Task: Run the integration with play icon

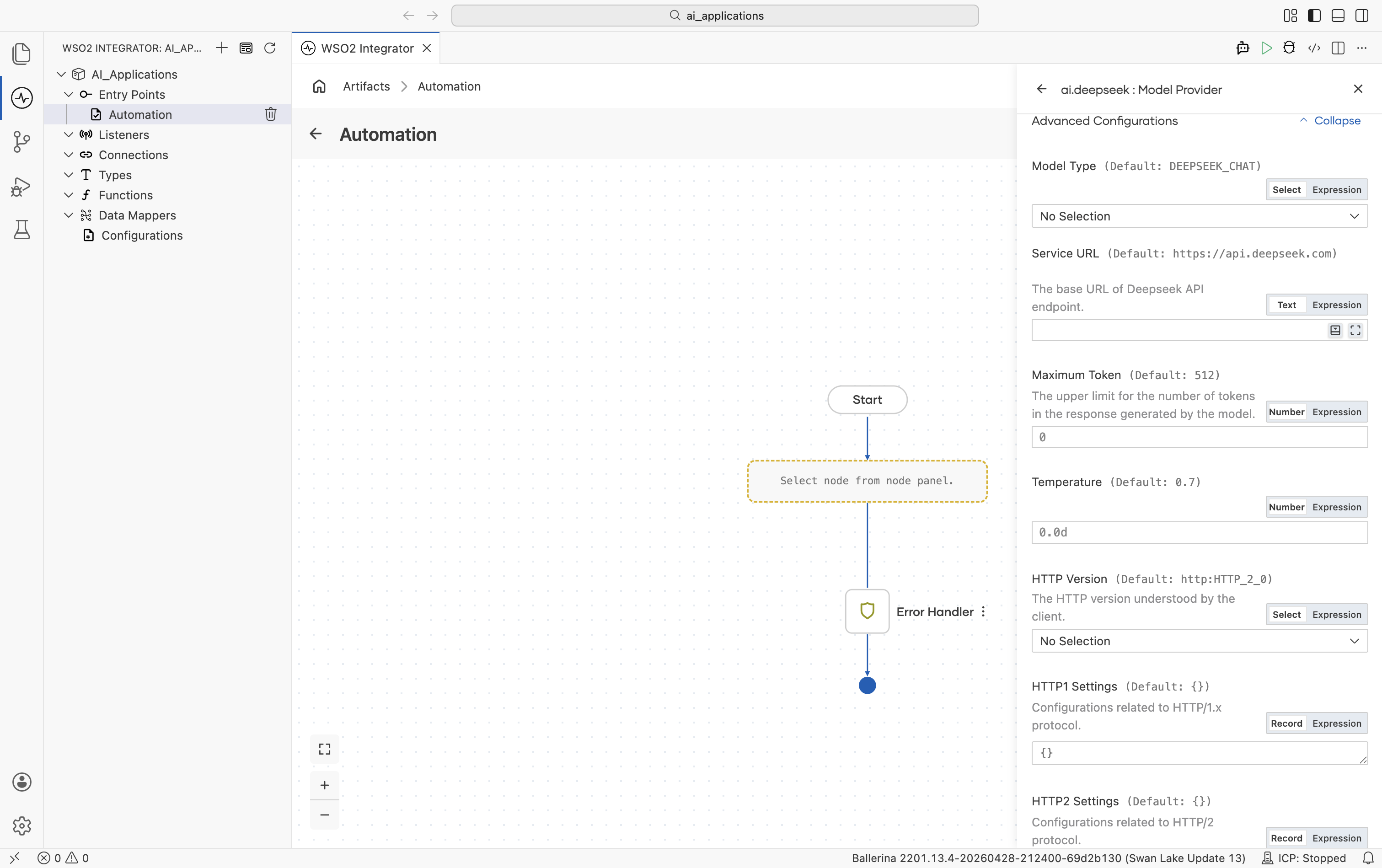Action: (x=1267, y=48)
